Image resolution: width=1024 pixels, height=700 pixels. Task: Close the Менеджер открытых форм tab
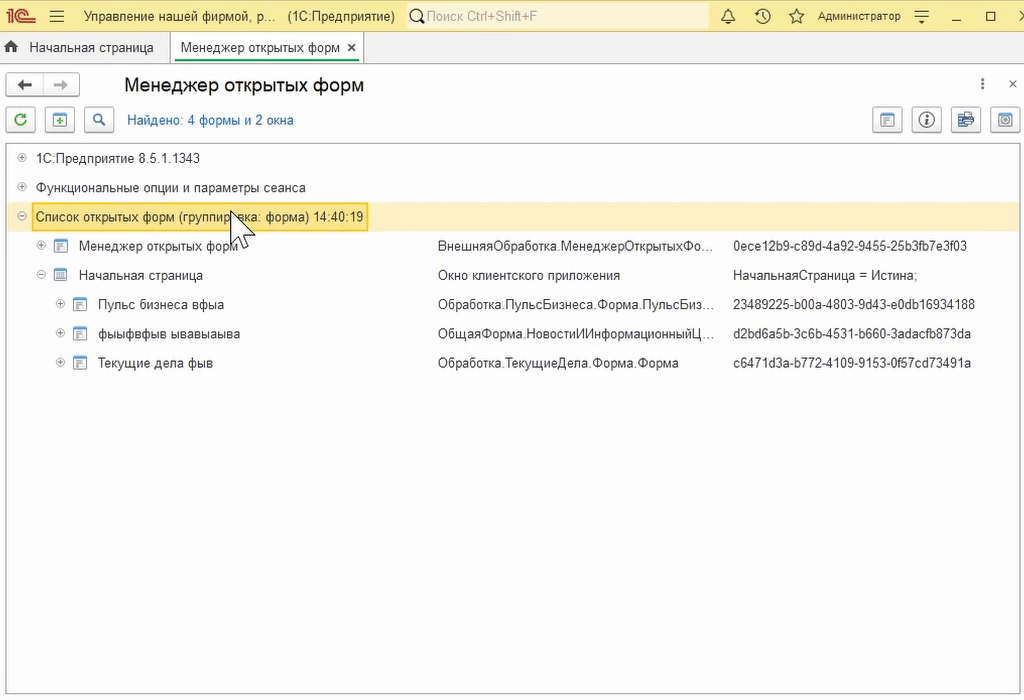pyautogui.click(x=351, y=48)
